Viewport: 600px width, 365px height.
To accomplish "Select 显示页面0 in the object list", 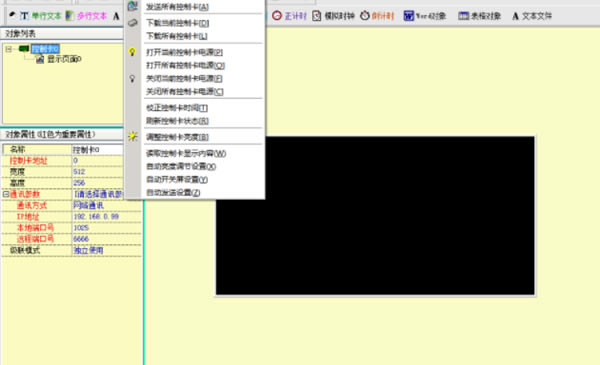I will [64, 59].
